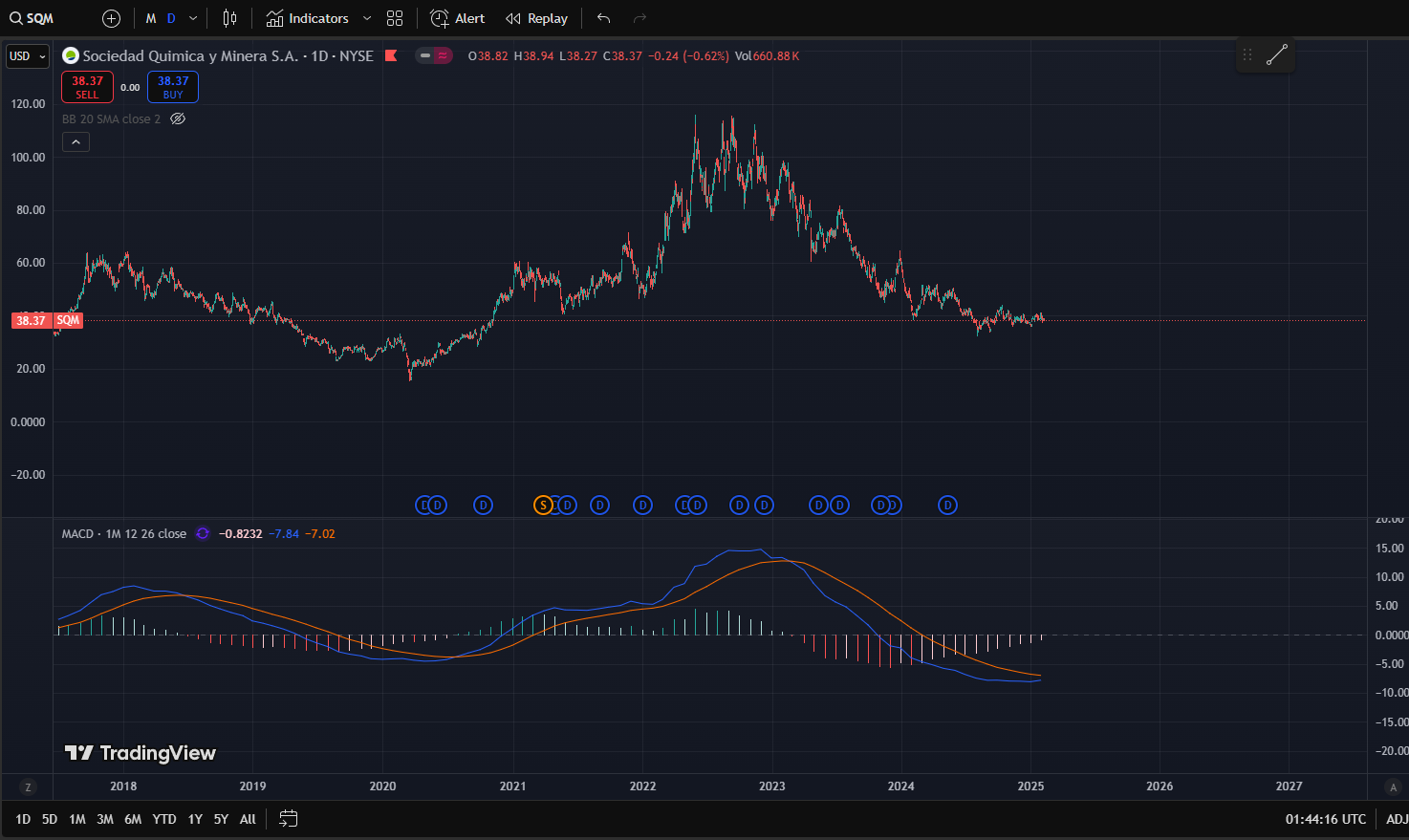Open the USD currency dropdown
Image resolution: width=1409 pixels, height=840 pixels.
click(28, 56)
